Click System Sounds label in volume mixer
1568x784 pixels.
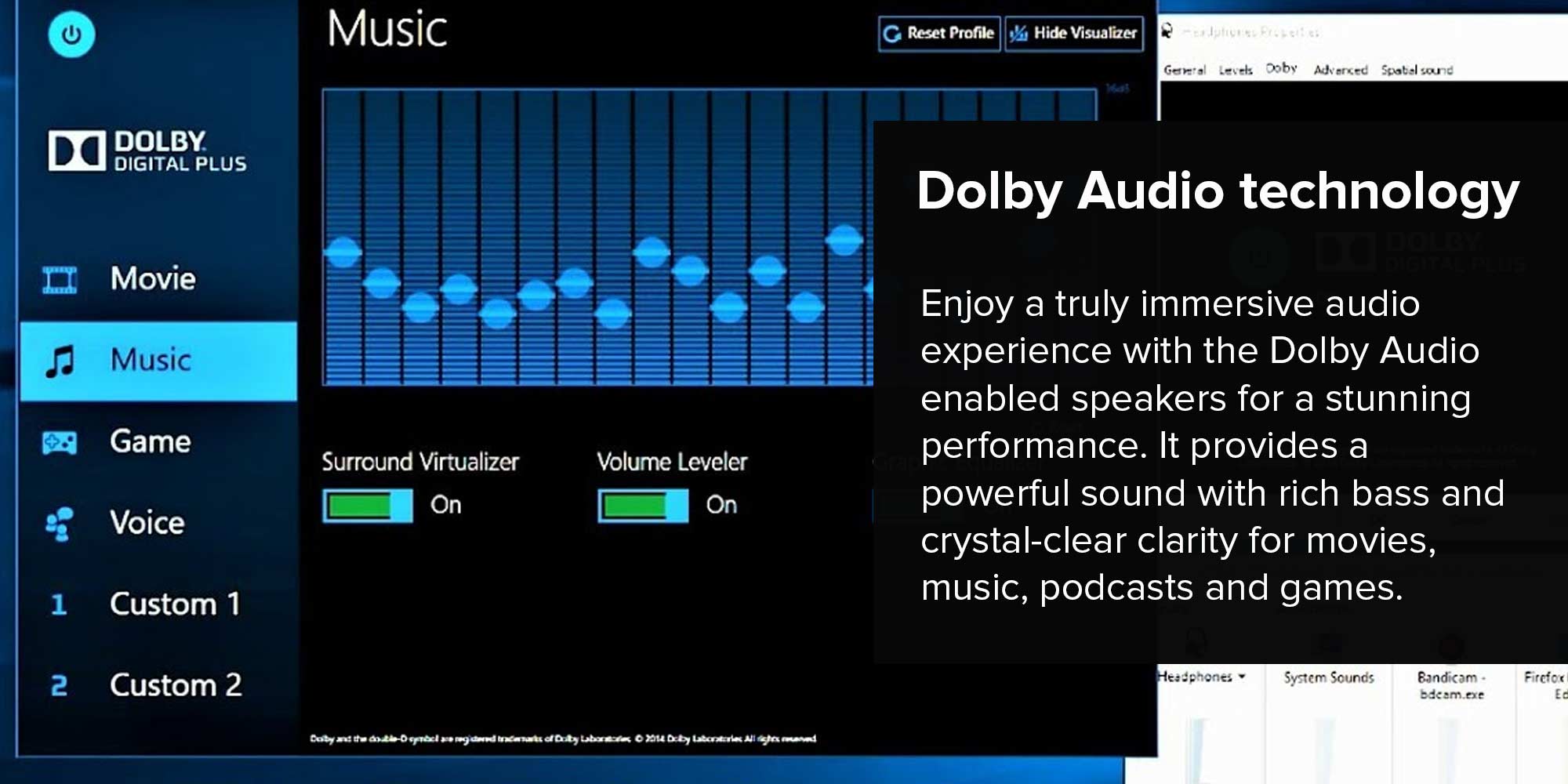(x=1329, y=677)
